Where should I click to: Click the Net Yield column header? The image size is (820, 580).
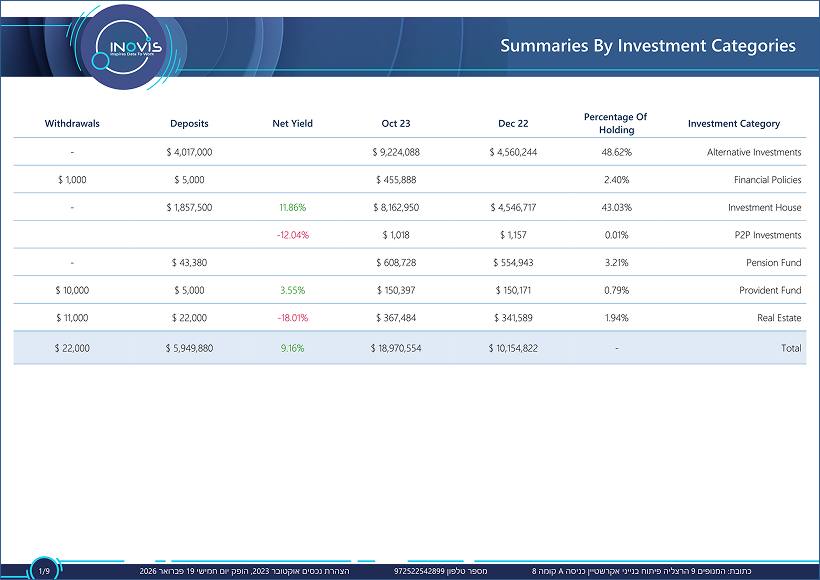292,124
